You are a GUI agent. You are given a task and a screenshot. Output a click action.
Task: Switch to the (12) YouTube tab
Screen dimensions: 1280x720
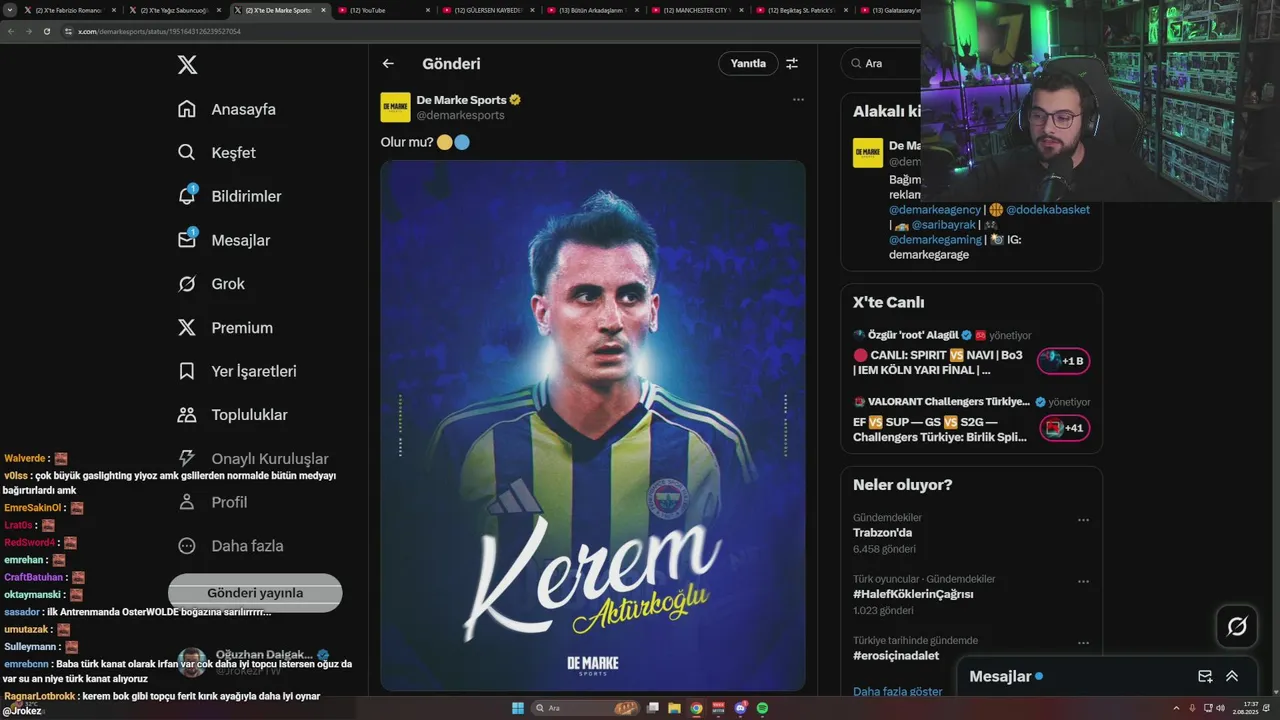(x=384, y=10)
